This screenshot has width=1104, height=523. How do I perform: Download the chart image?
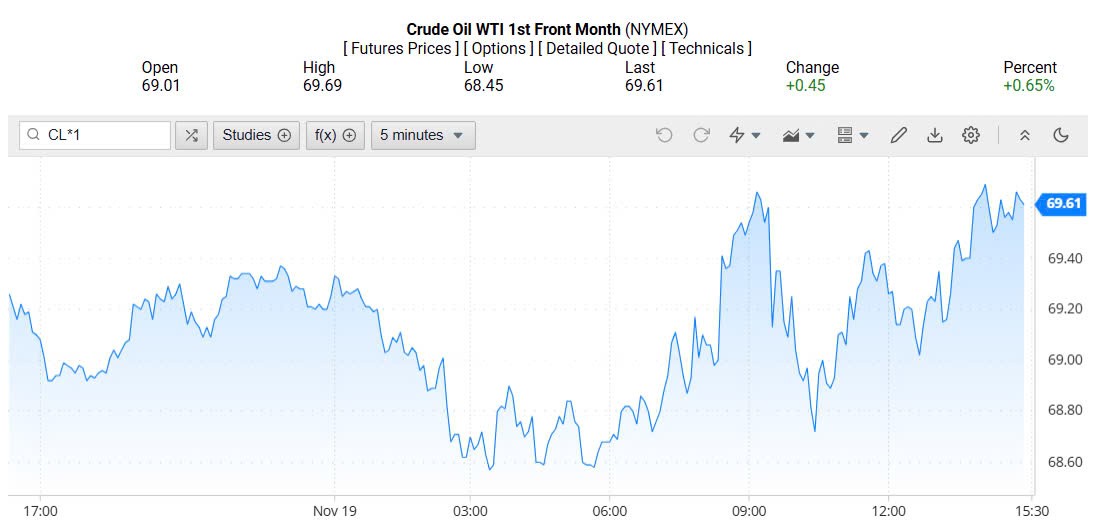(x=934, y=135)
